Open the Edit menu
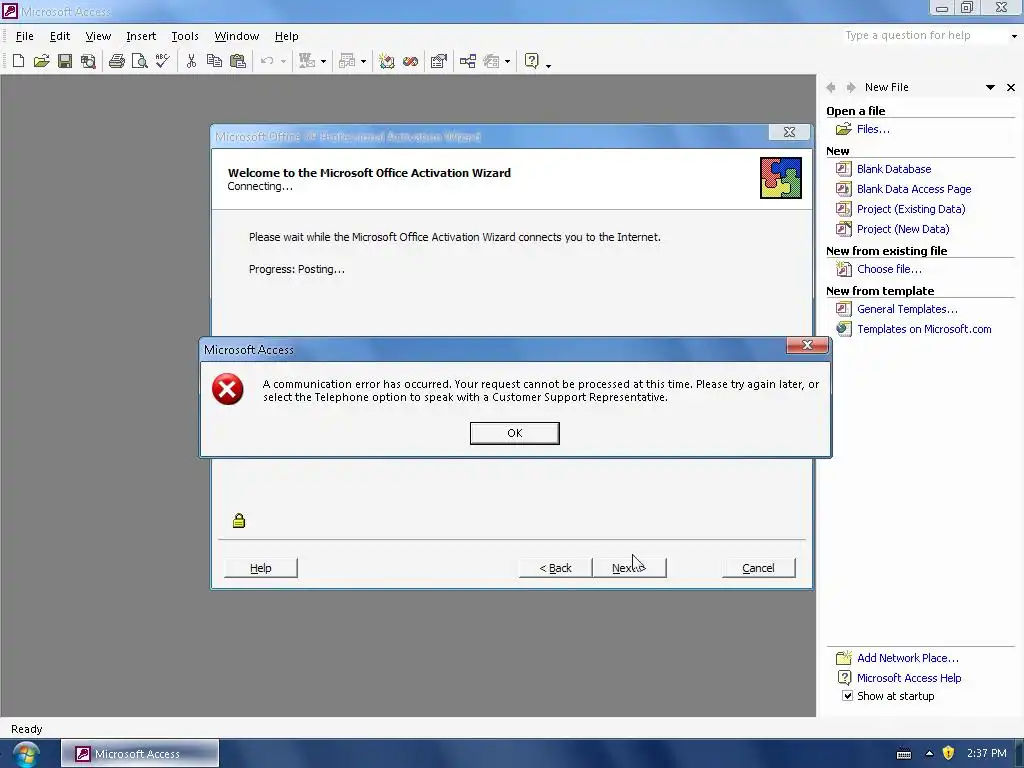This screenshot has width=1024, height=768. tap(59, 36)
